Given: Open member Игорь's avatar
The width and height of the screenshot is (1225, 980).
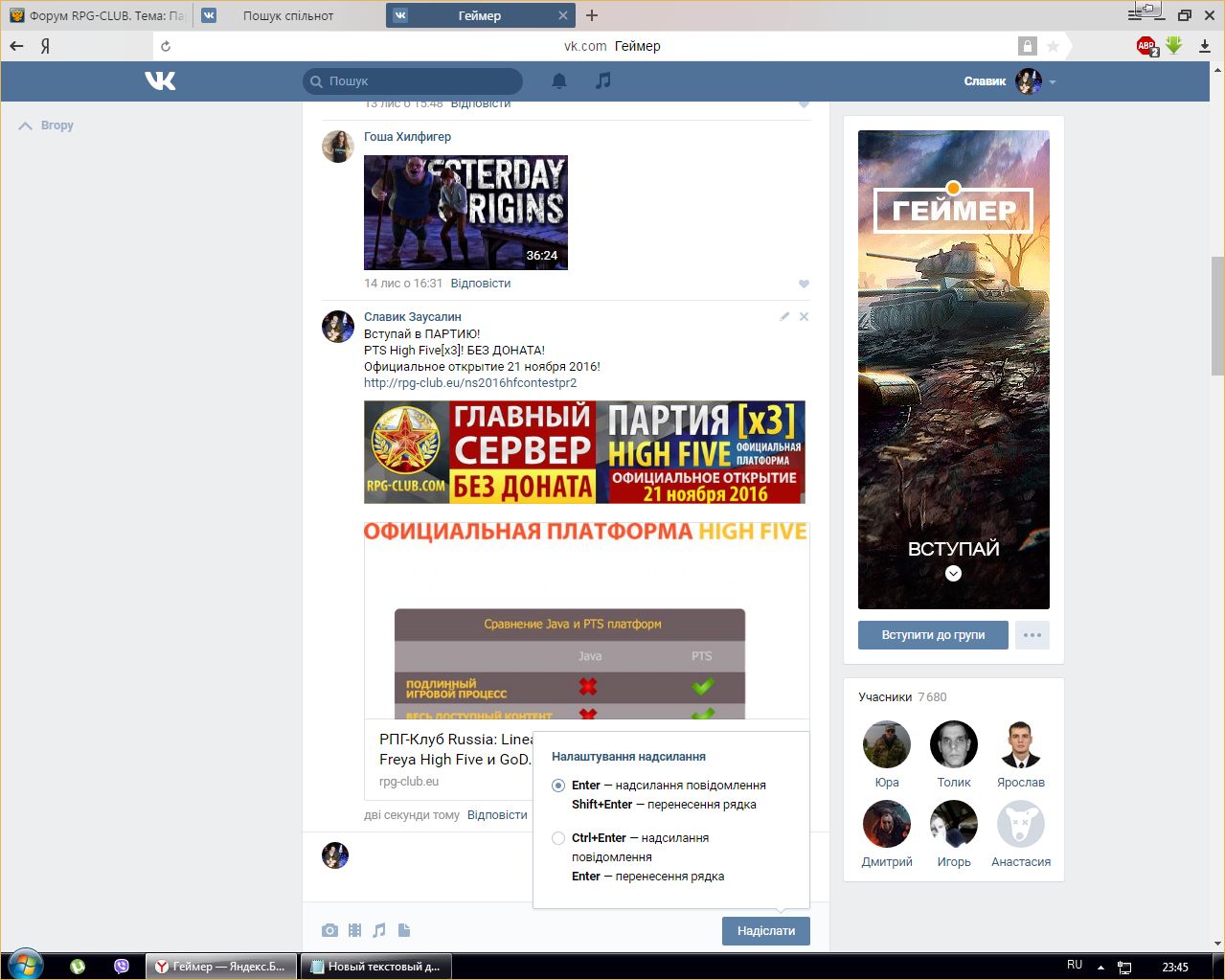Looking at the screenshot, I should pos(954,825).
